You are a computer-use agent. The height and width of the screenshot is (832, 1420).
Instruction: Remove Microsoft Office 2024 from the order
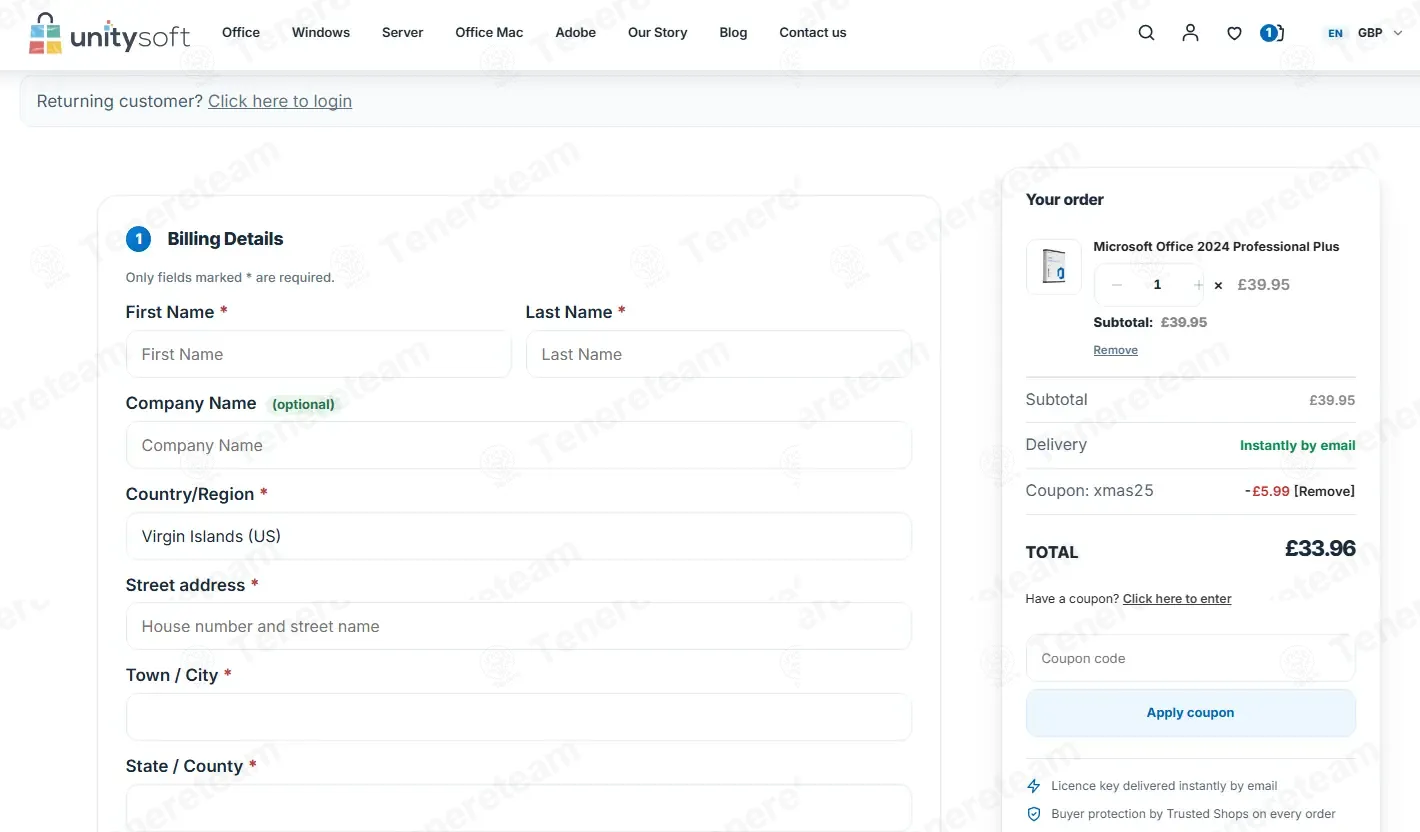click(x=1115, y=350)
